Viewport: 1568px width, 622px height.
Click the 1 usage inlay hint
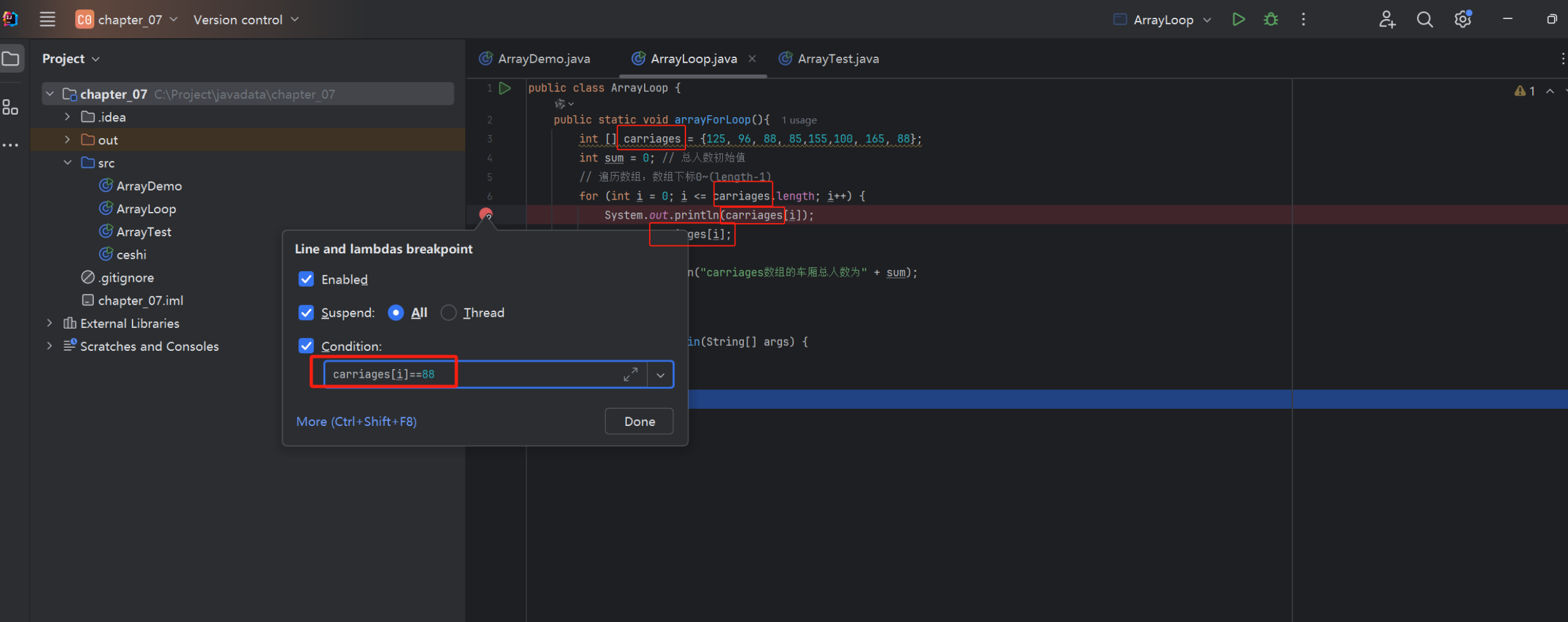pos(799,120)
